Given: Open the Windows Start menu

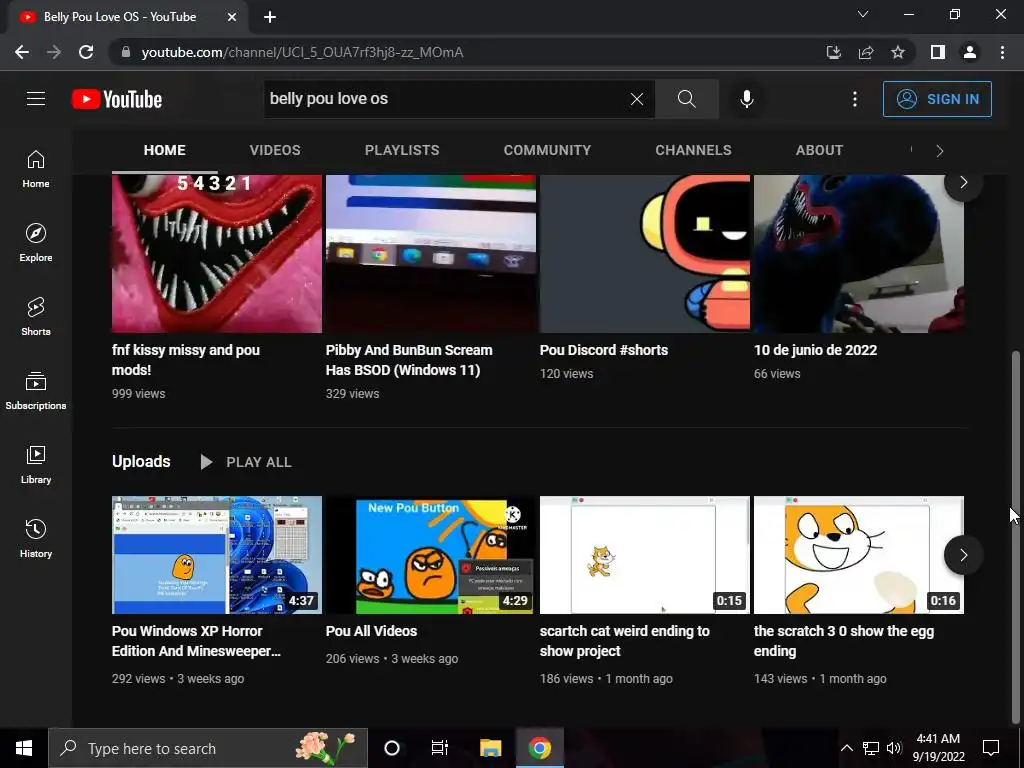Looking at the screenshot, I should tap(24, 748).
